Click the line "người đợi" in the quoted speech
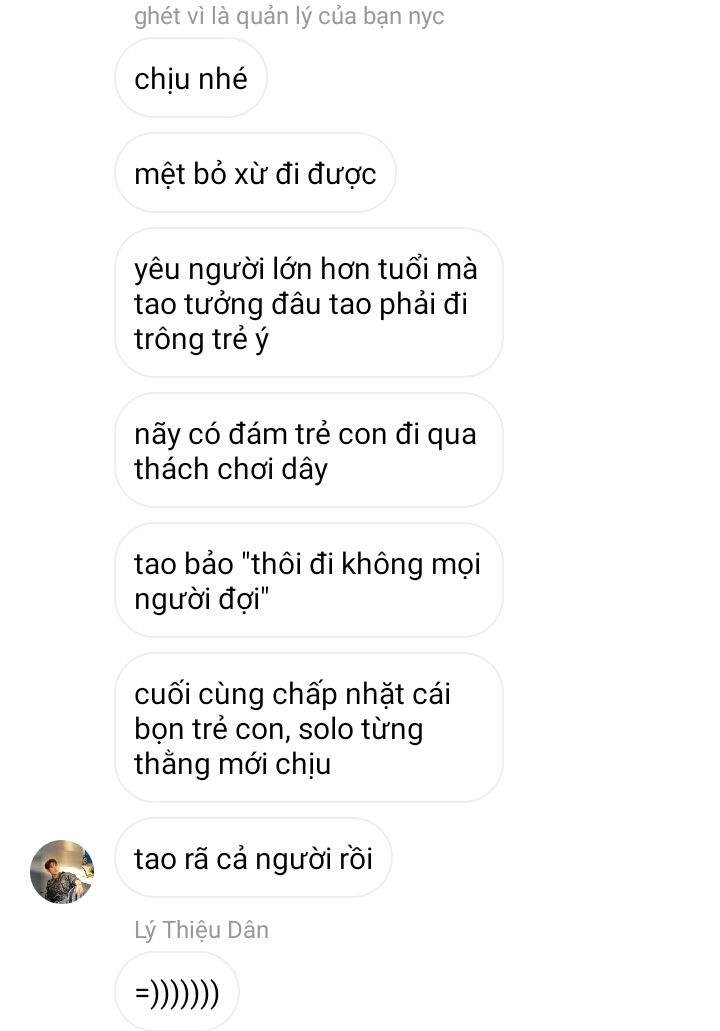Image resolution: width=720 pixels, height=1031 pixels. tap(201, 599)
